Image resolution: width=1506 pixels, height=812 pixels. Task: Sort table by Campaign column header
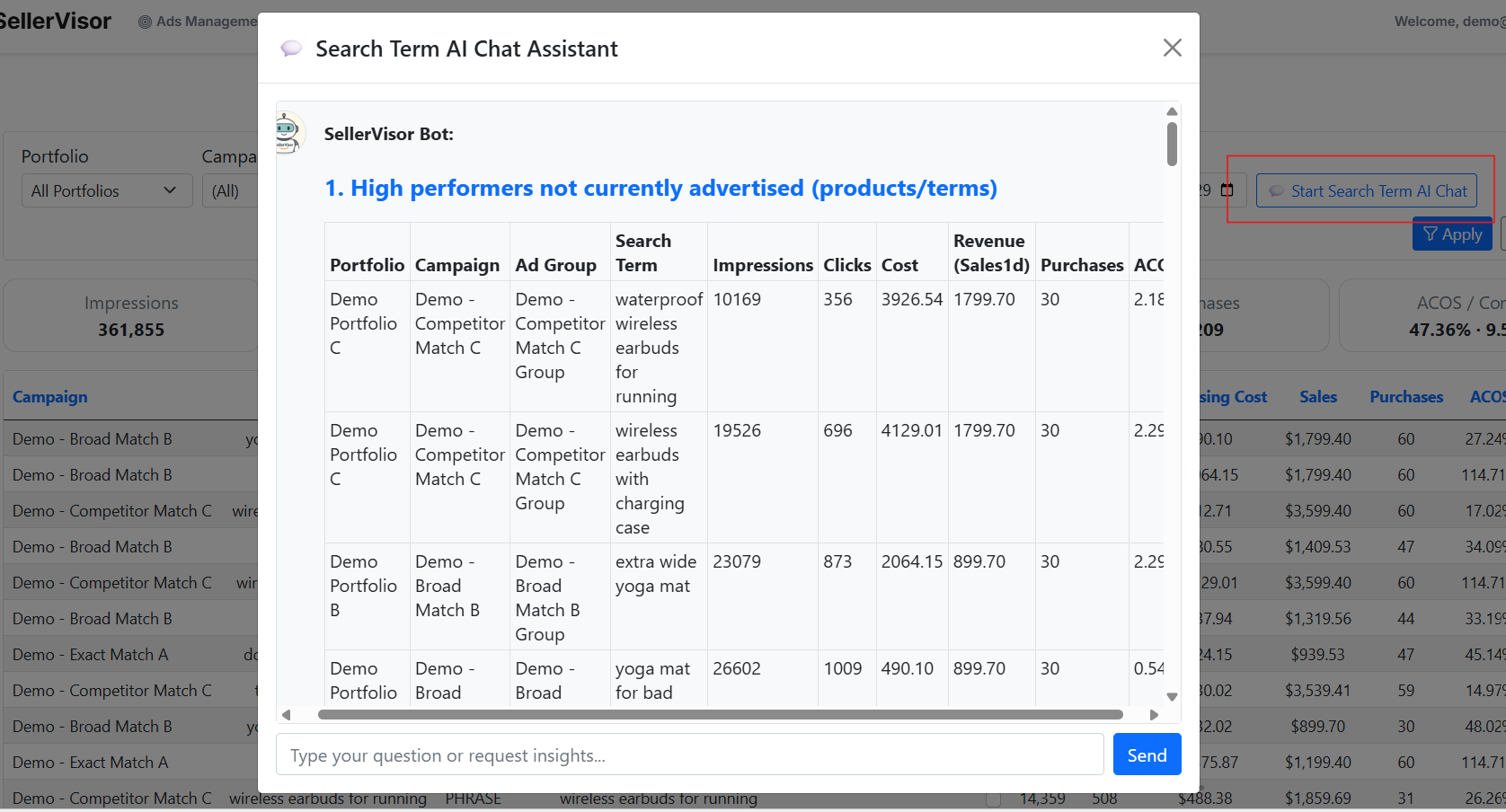(50, 397)
